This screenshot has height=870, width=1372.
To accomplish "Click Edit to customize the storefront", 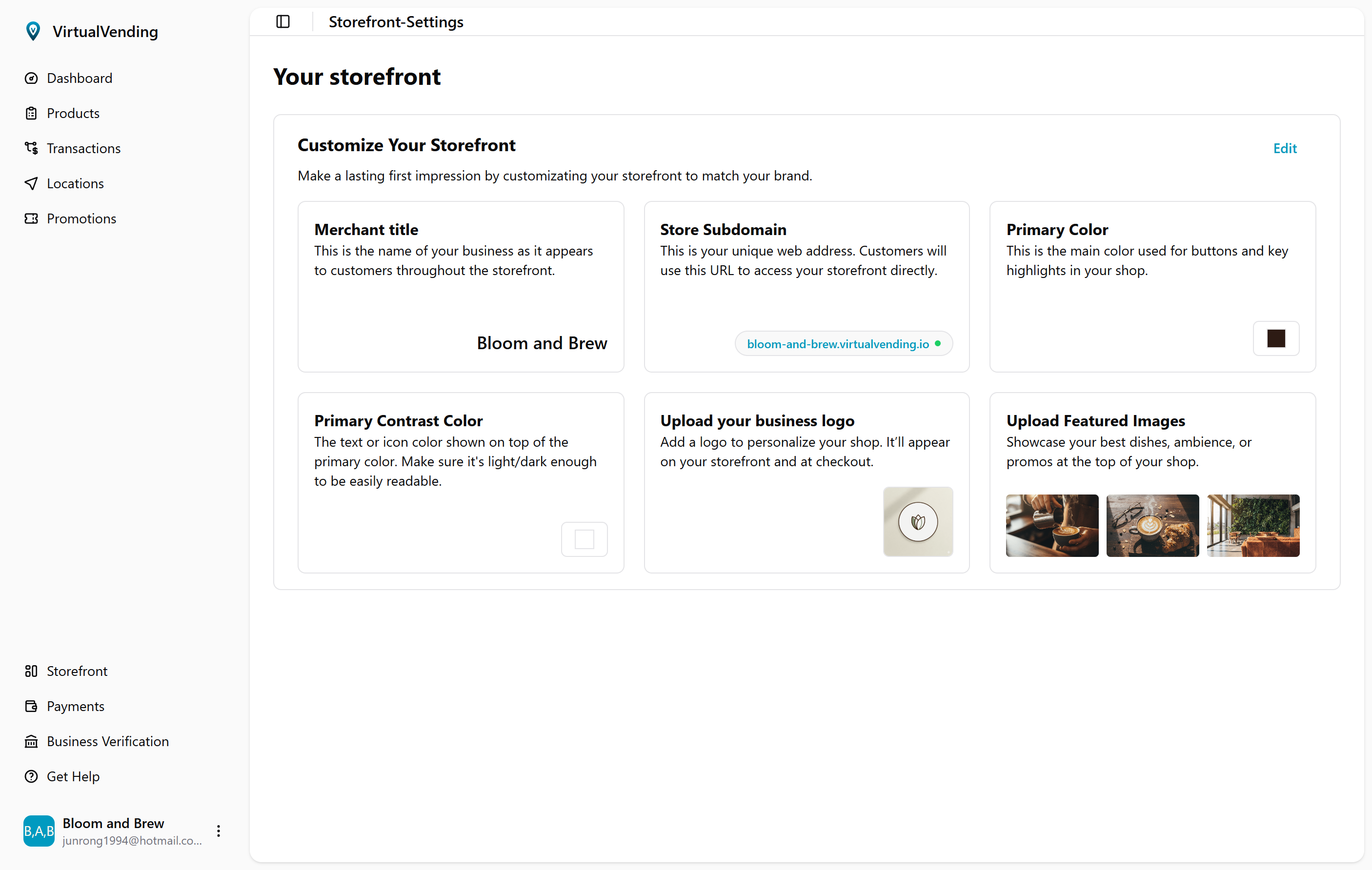I will 1285,148.
